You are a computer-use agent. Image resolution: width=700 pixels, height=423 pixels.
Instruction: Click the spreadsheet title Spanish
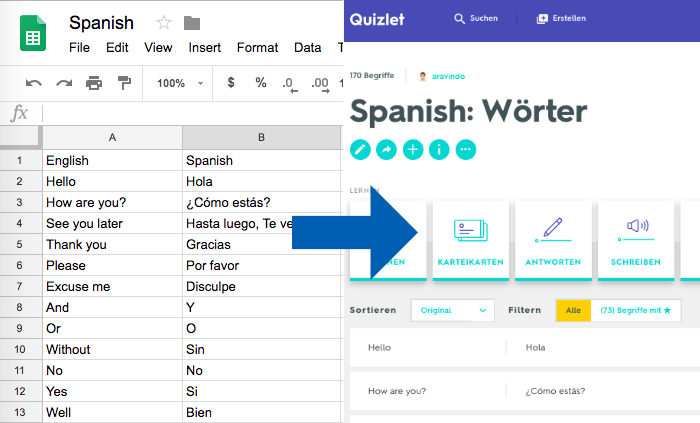point(101,23)
